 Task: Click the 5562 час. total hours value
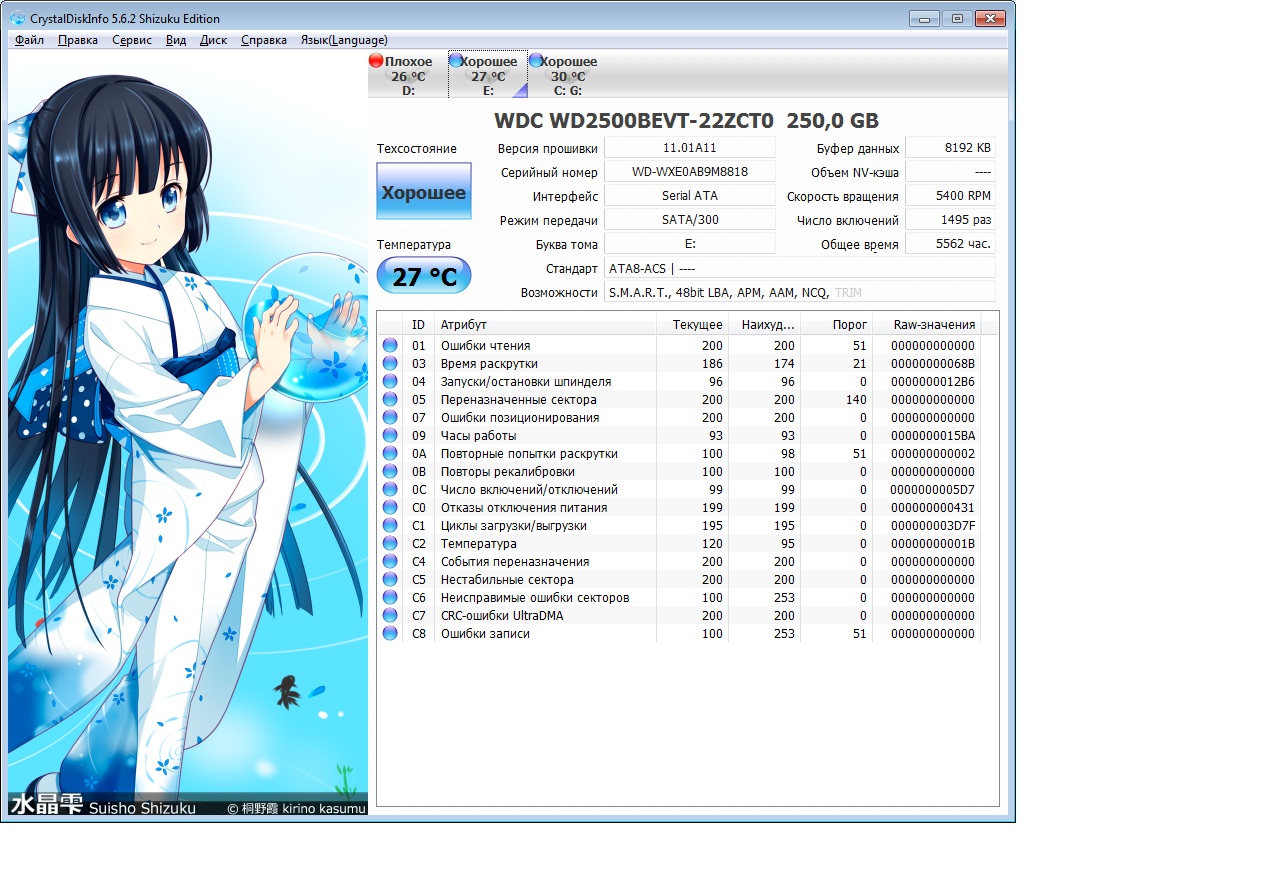tap(950, 244)
